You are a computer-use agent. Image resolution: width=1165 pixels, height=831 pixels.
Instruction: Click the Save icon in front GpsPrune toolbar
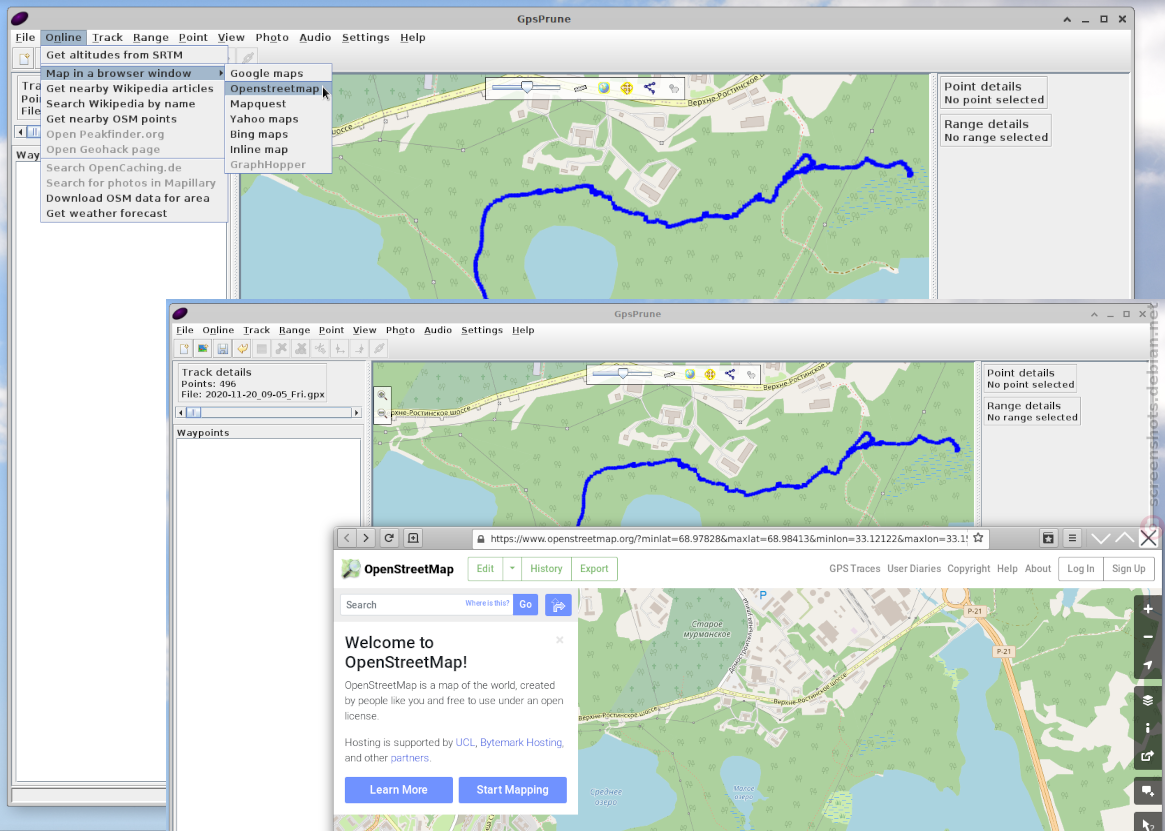pos(222,349)
